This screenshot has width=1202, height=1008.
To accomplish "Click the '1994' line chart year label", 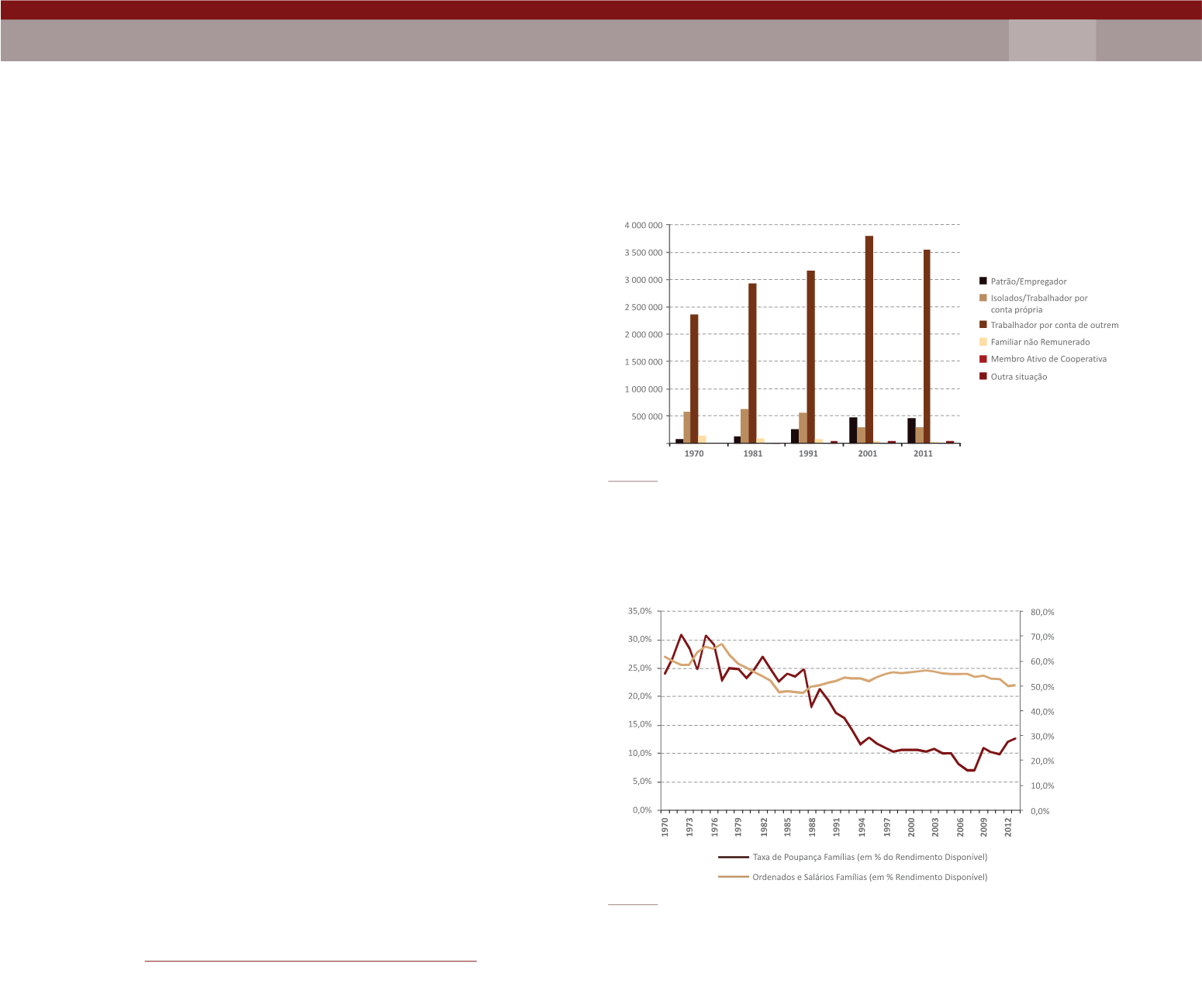I will click(862, 827).
